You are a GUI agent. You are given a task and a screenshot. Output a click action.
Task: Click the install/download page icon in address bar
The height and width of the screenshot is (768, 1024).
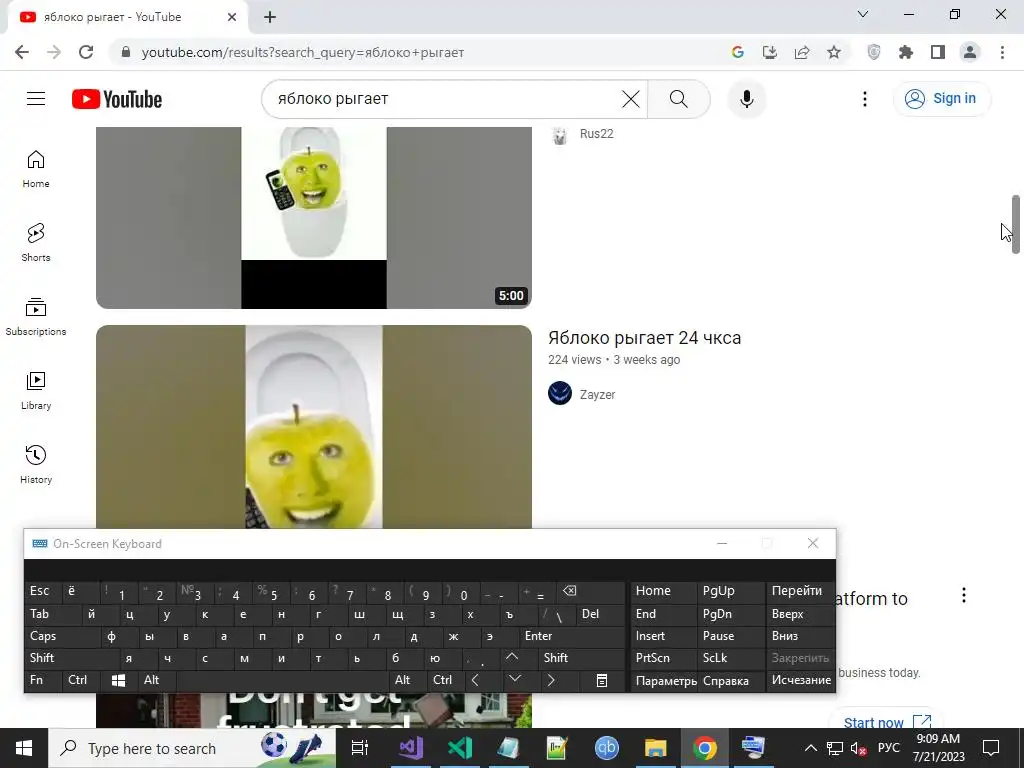[770, 52]
